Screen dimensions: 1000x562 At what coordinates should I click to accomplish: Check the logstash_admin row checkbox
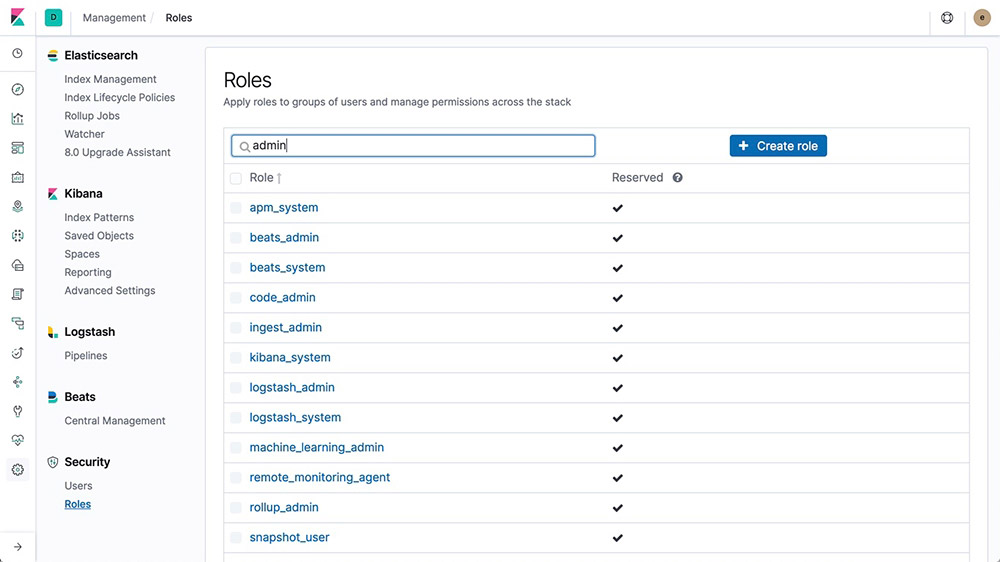point(236,388)
